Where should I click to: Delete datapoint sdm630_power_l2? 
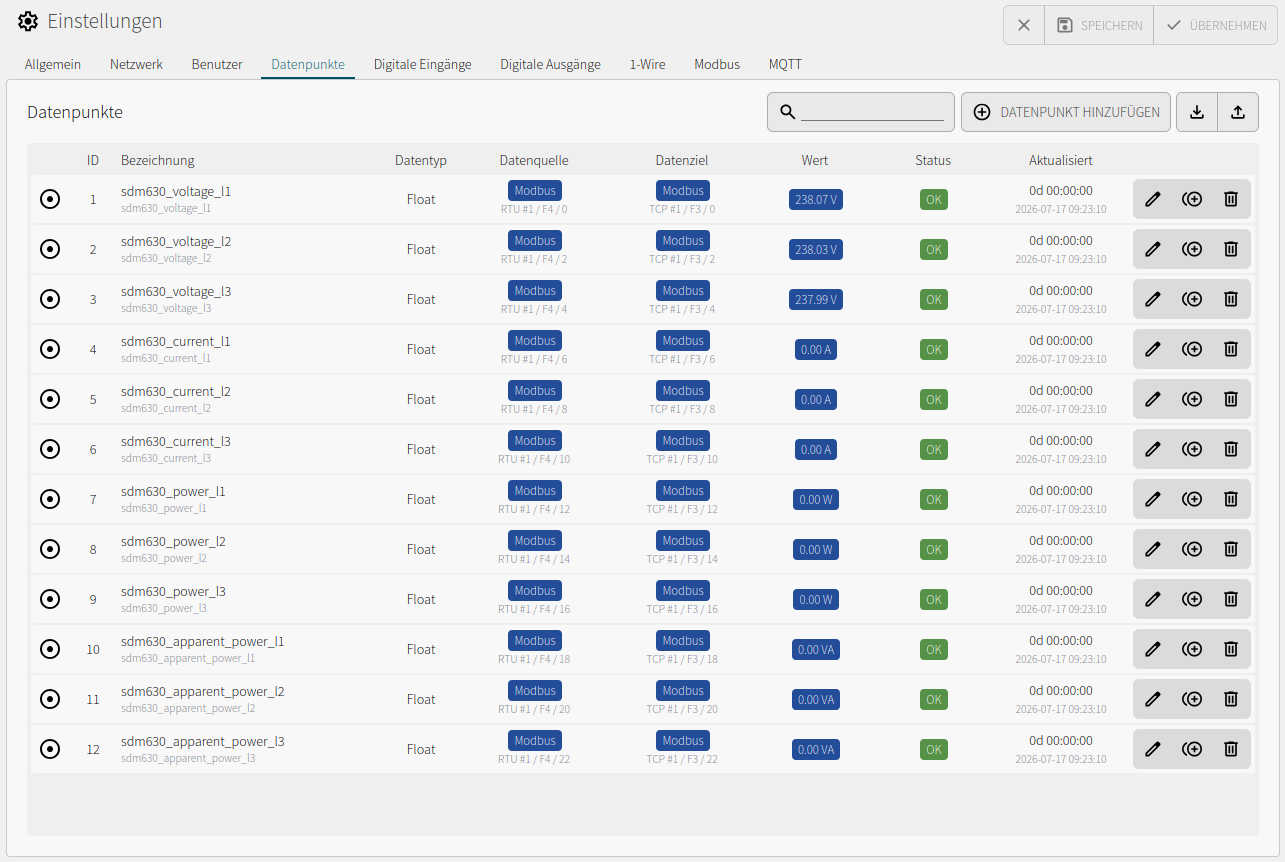1231,549
